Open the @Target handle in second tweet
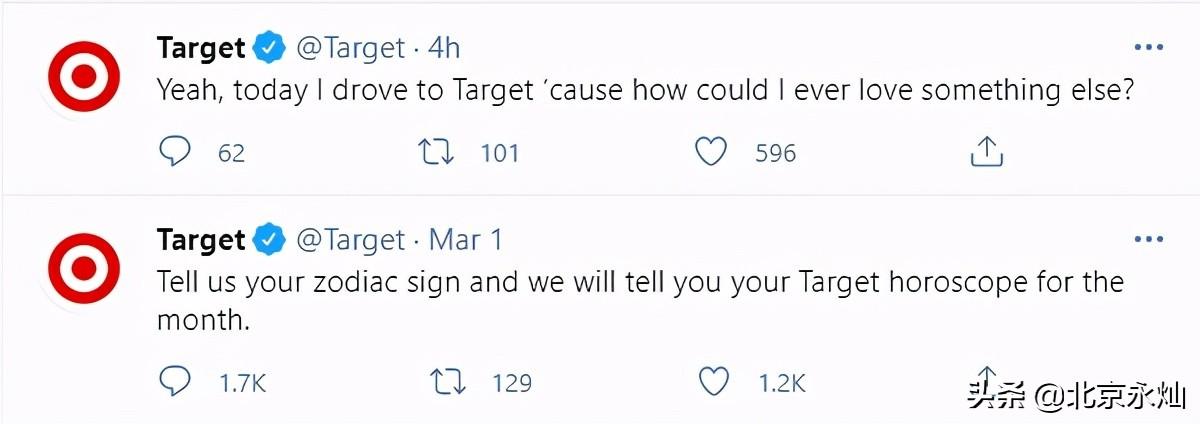This screenshot has width=1200, height=424. click(351, 241)
